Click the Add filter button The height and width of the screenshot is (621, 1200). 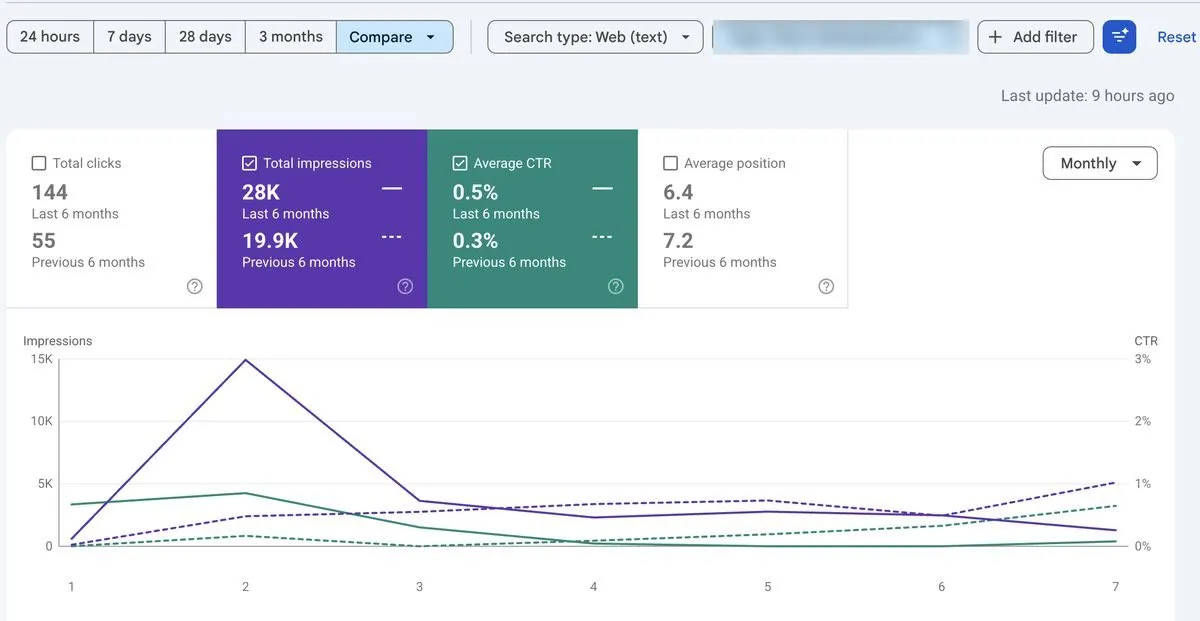point(1033,37)
